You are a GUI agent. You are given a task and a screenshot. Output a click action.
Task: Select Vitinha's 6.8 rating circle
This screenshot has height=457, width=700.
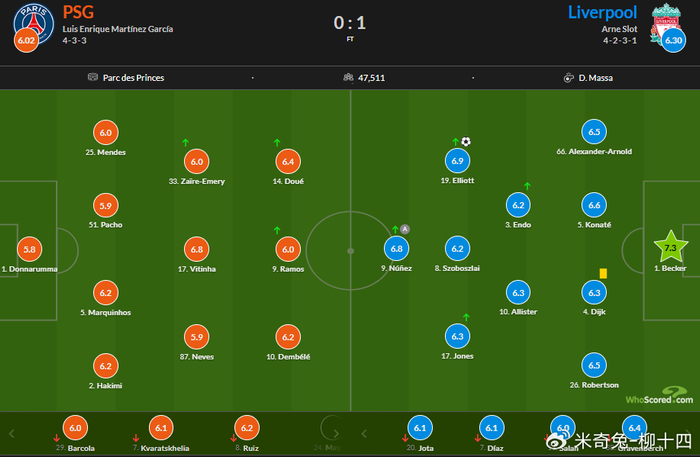pyautogui.click(x=196, y=249)
